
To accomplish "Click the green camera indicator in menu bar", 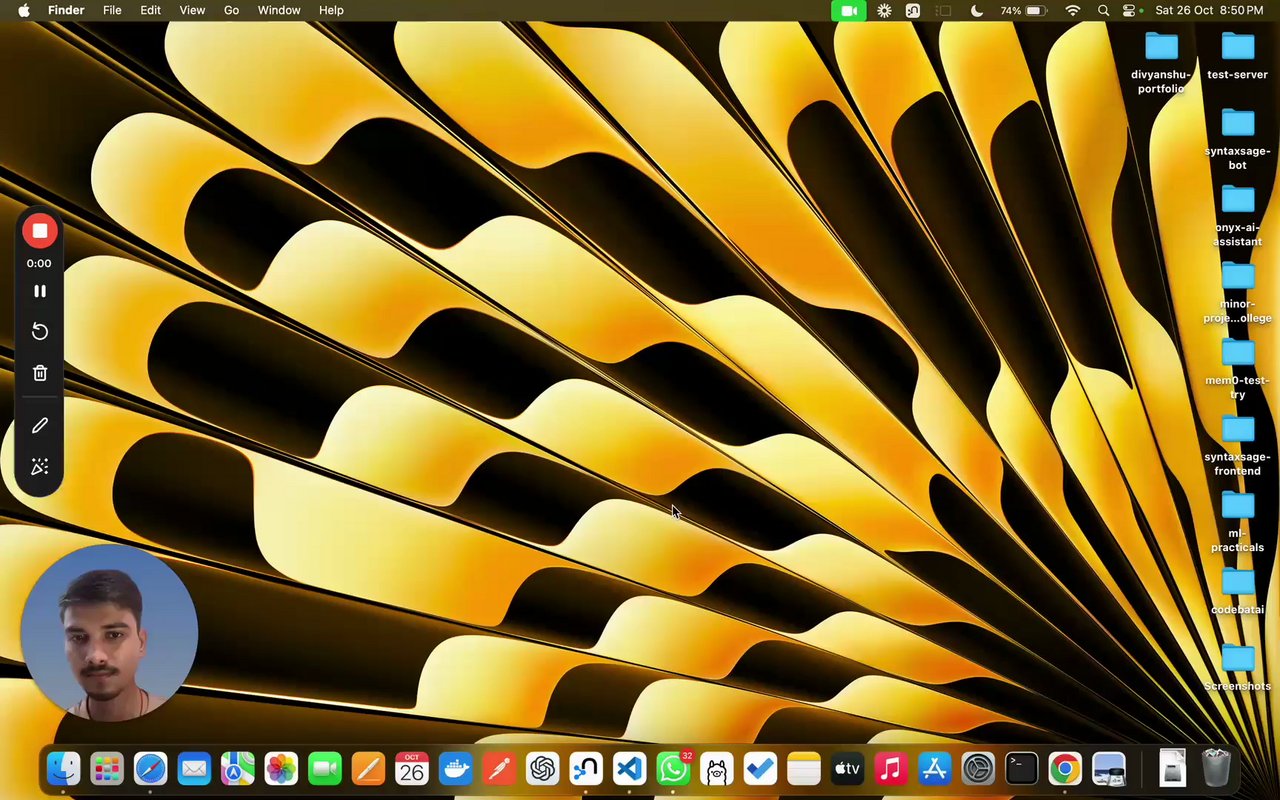I will [x=849, y=10].
